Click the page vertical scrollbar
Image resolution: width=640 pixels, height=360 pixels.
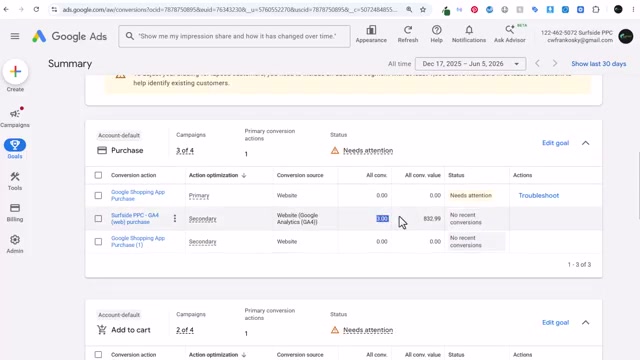[x=638, y=186]
